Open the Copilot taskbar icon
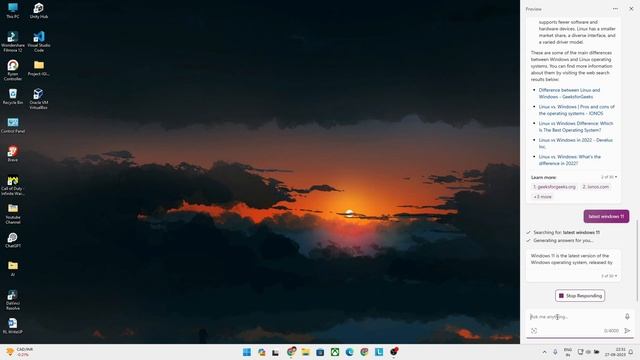 pos(262,352)
